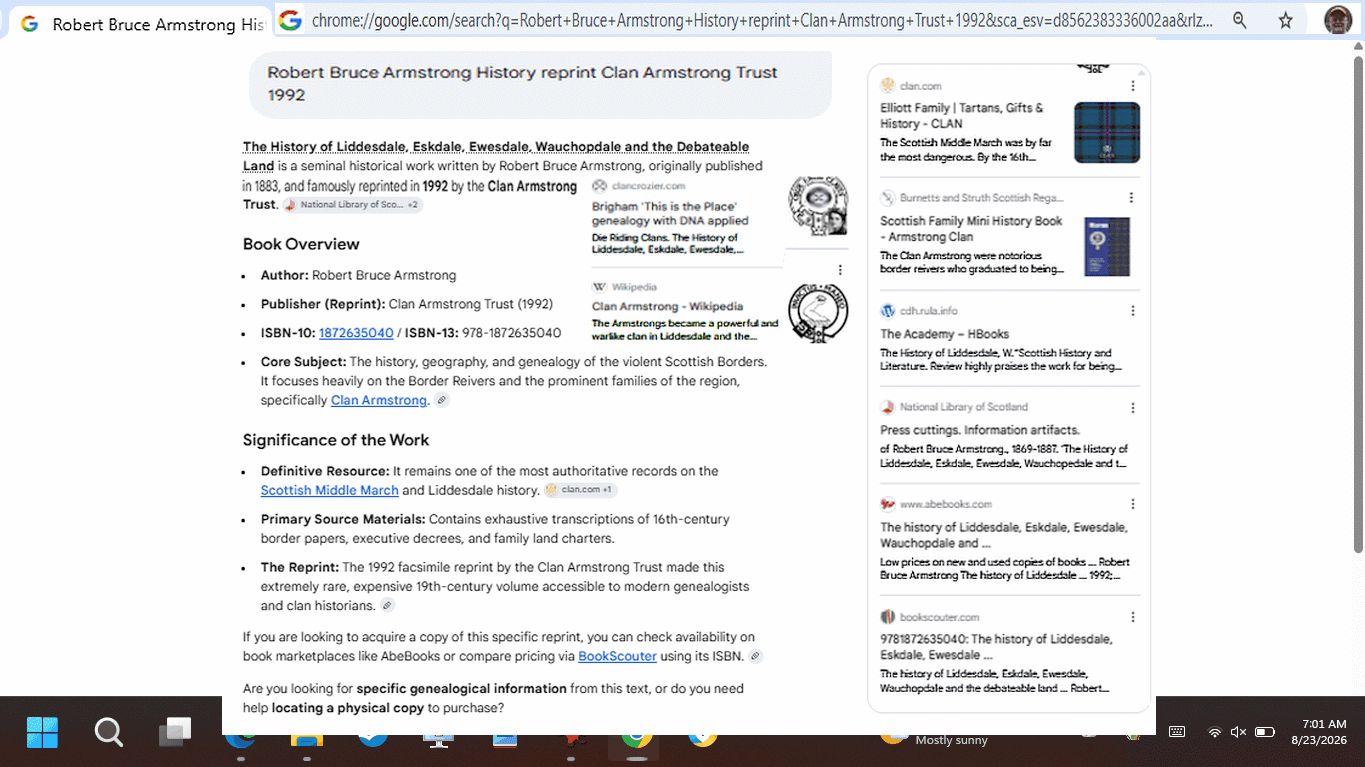
Task: Click the "Book Overview" heading
Action: (x=301, y=245)
